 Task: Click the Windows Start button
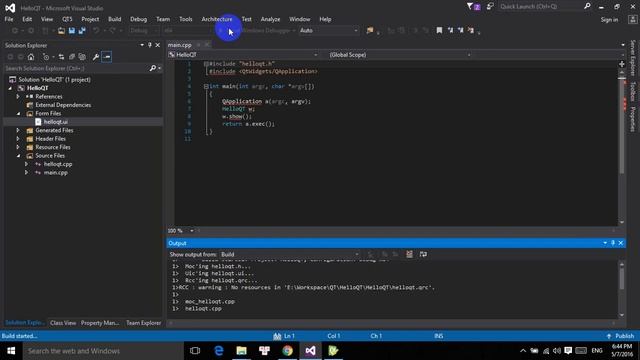[x=11, y=351]
